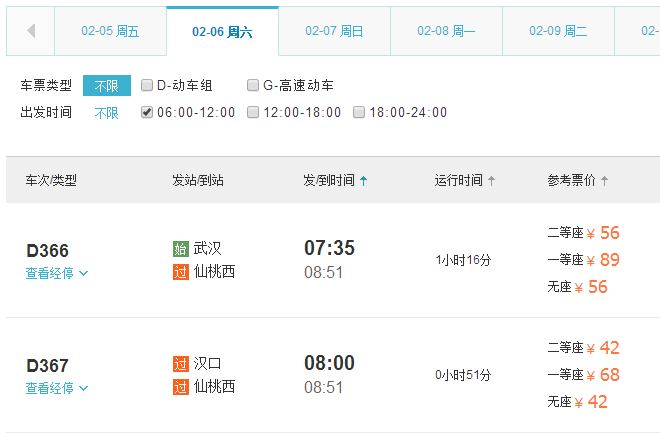This screenshot has width=660, height=433.
Task: Sort by 发/到时间 column header
Action: pos(329,181)
